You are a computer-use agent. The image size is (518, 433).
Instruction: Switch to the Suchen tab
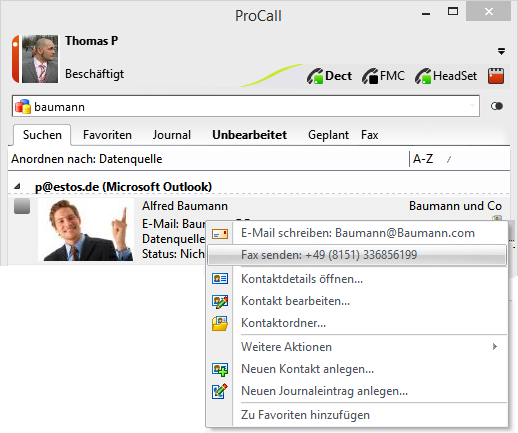coord(42,135)
